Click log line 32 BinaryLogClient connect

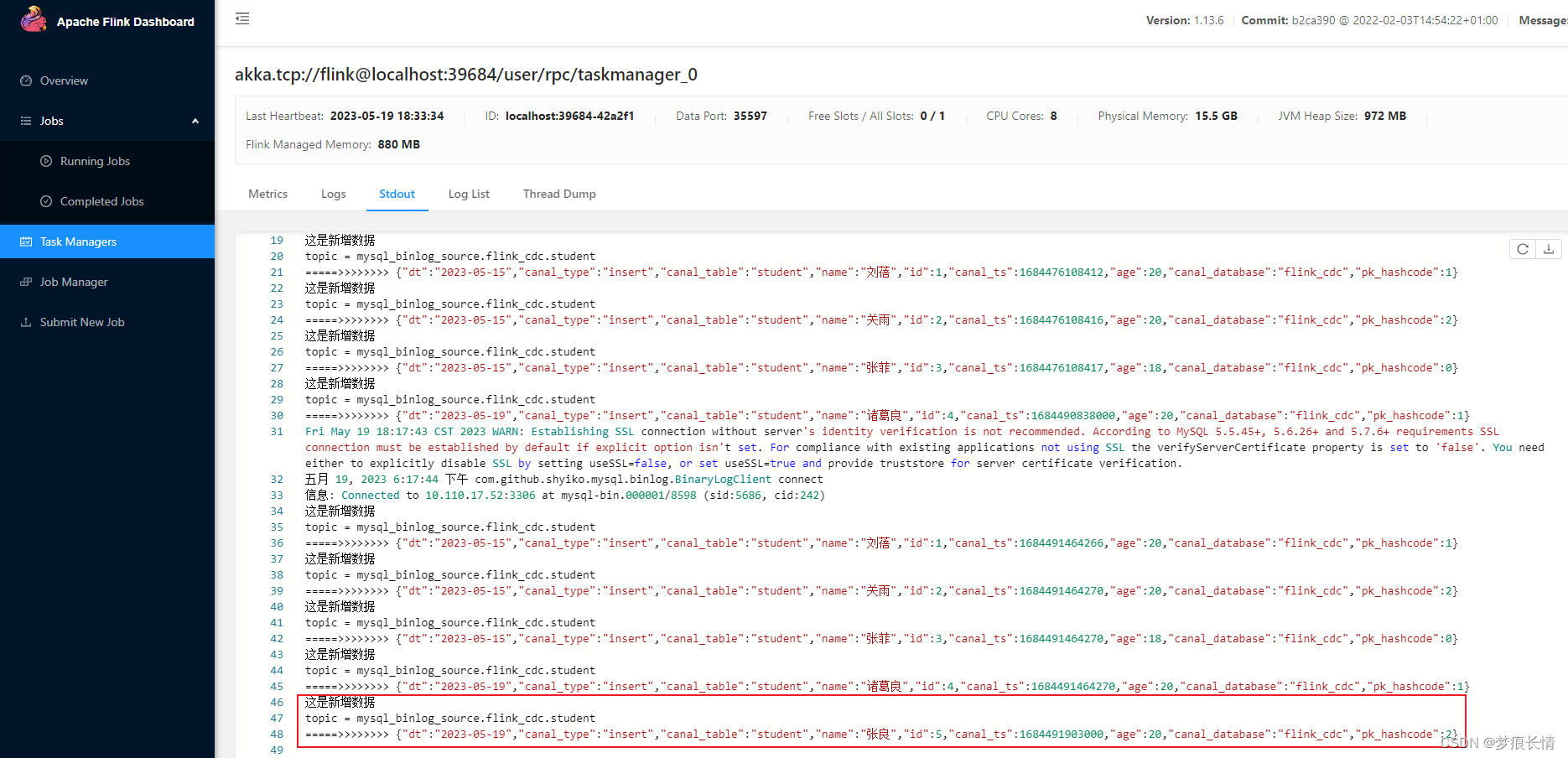pyautogui.click(x=563, y=480)
